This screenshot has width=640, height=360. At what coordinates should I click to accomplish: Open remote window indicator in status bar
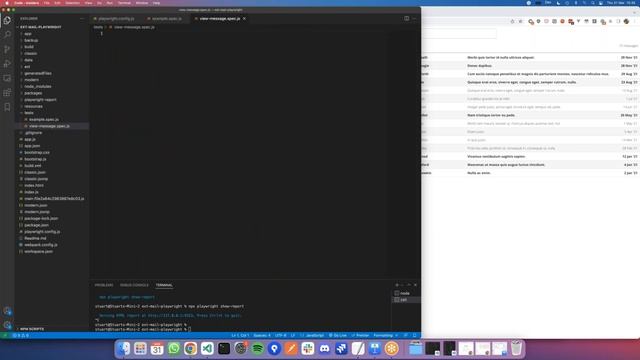coord(4,336)
